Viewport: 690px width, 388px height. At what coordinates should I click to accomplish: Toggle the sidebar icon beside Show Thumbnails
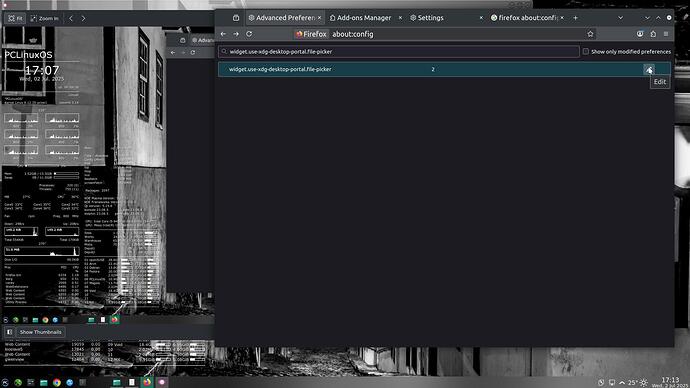tap(9, 332)
